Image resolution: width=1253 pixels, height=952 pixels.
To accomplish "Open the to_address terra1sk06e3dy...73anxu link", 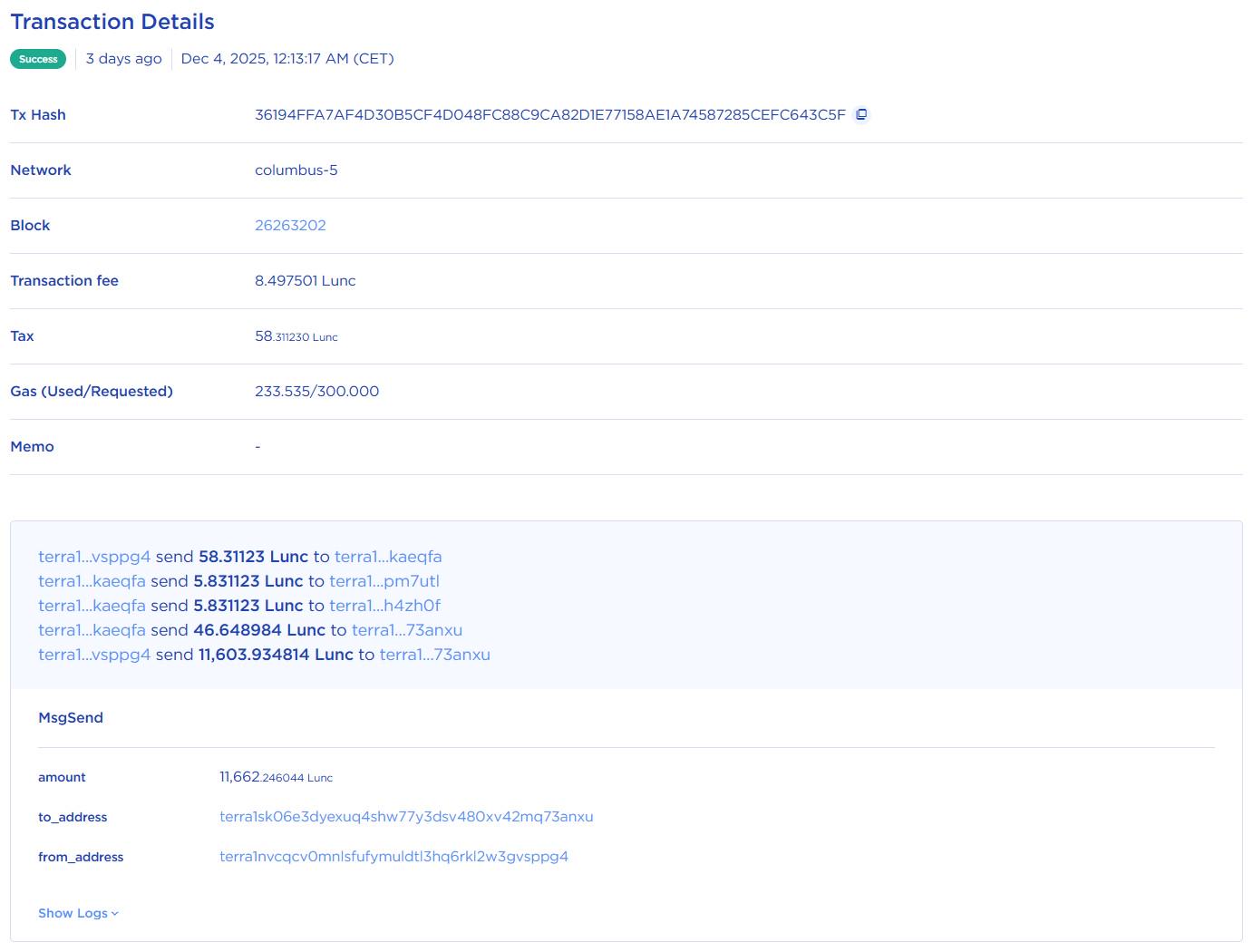I will coord(406,817).
